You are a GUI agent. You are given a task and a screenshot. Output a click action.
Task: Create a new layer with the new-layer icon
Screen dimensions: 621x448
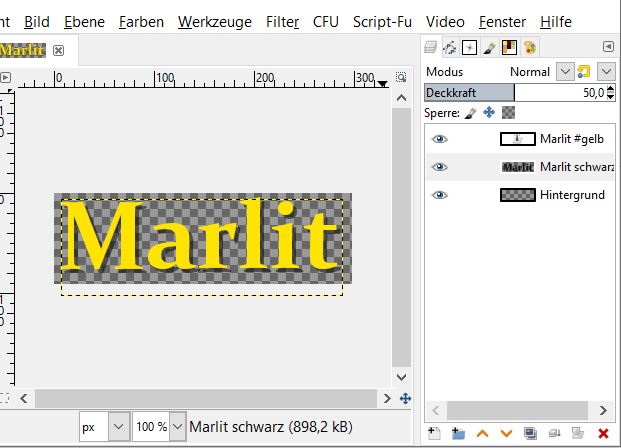[433, 433]
